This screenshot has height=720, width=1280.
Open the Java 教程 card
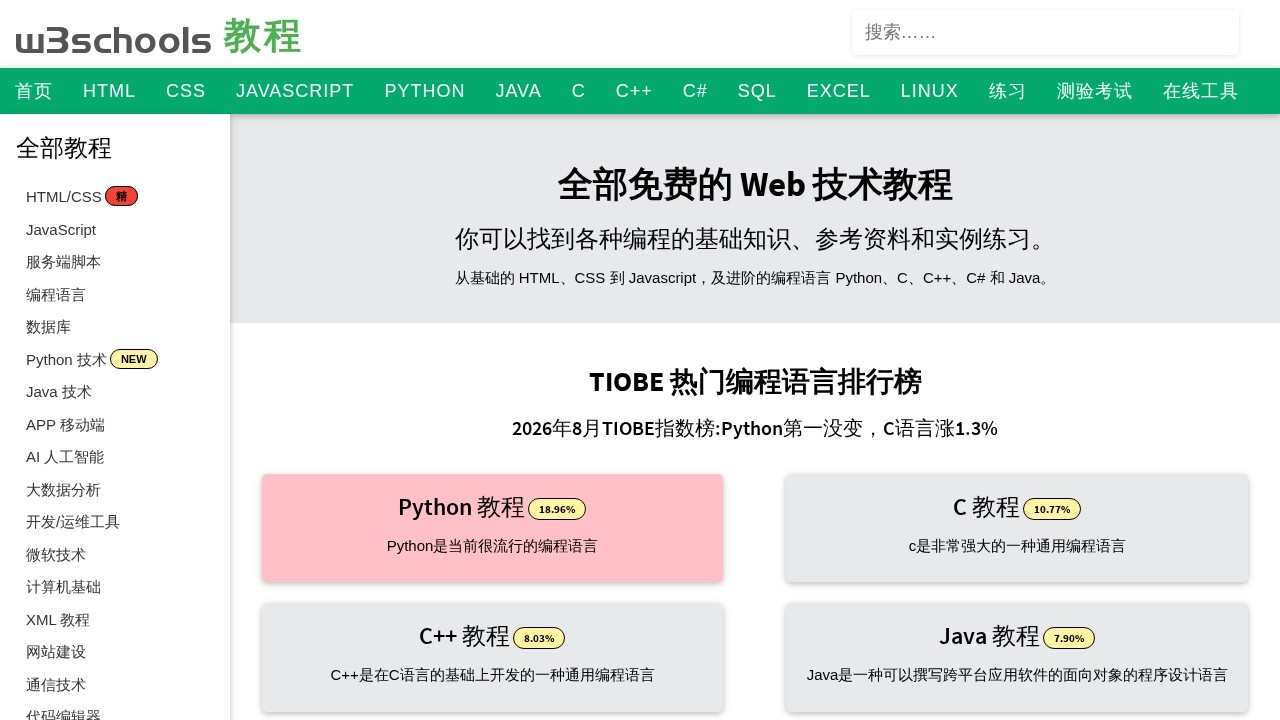tap(1017, 657)
